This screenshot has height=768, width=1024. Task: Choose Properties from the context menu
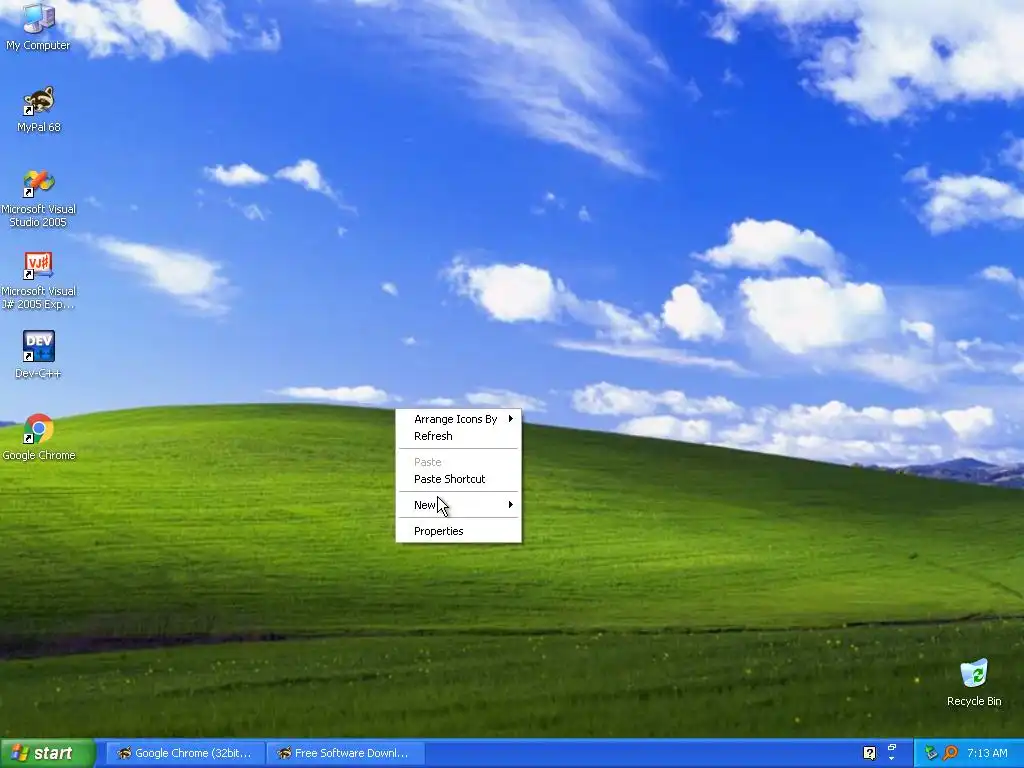458,531
